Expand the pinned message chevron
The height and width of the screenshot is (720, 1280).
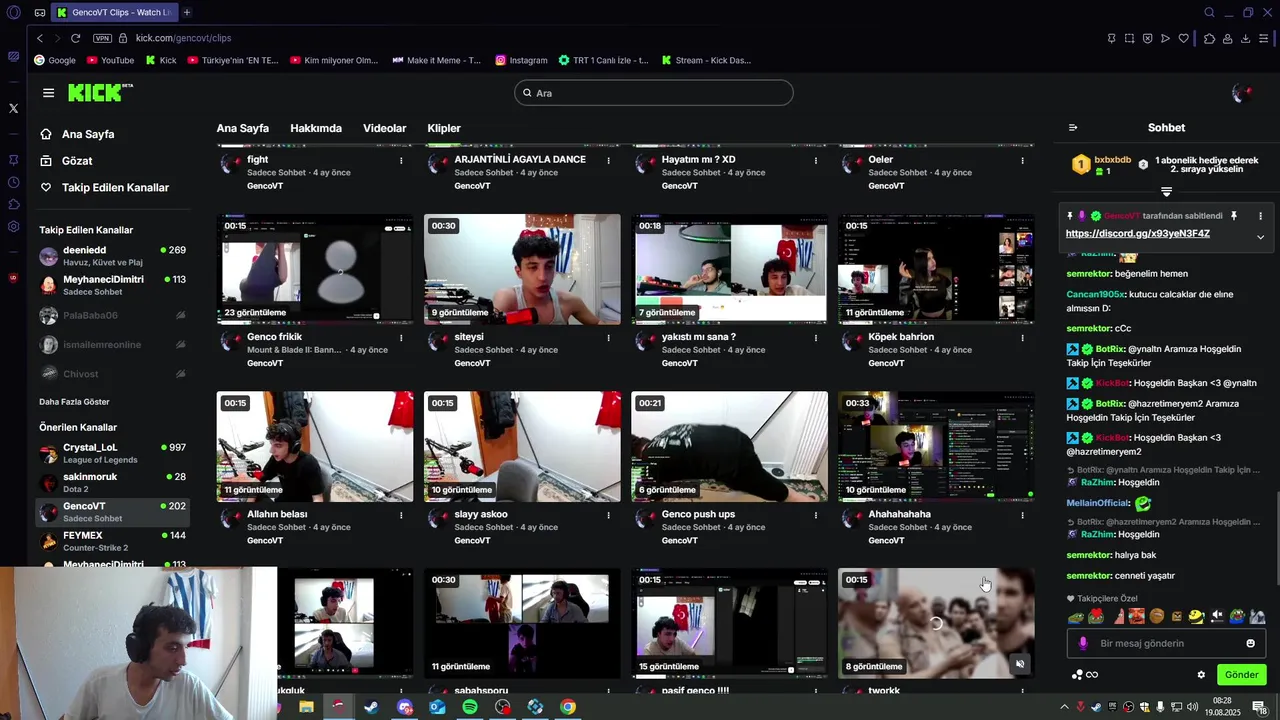[x=1260, y=237]
